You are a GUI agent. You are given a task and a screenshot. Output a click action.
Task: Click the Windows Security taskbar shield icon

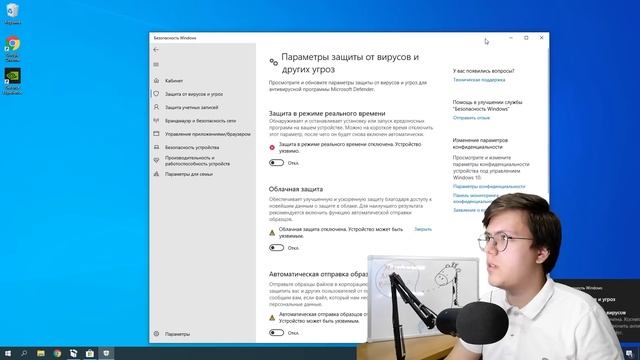[106, 353]
